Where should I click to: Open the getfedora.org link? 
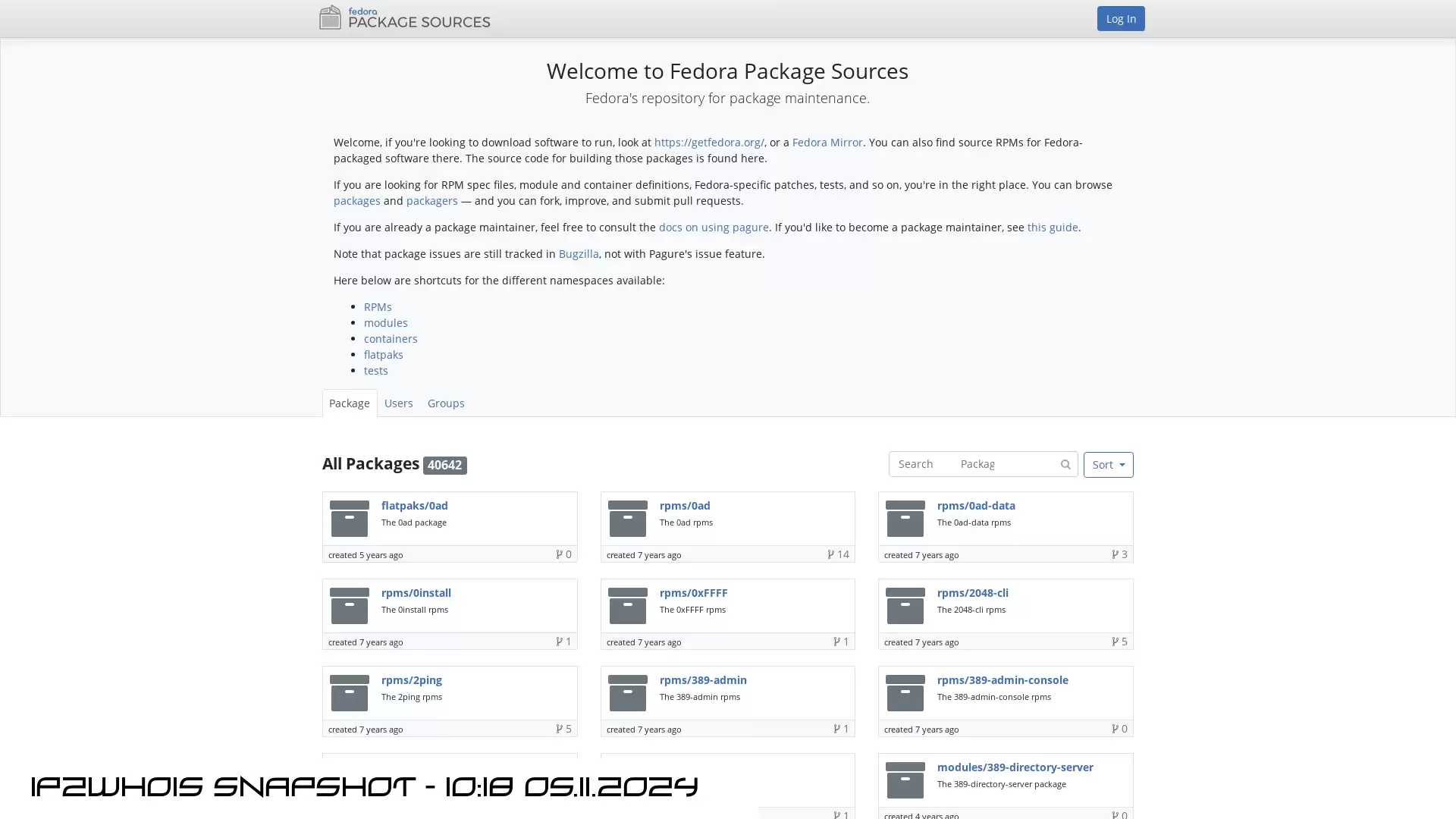709,143
